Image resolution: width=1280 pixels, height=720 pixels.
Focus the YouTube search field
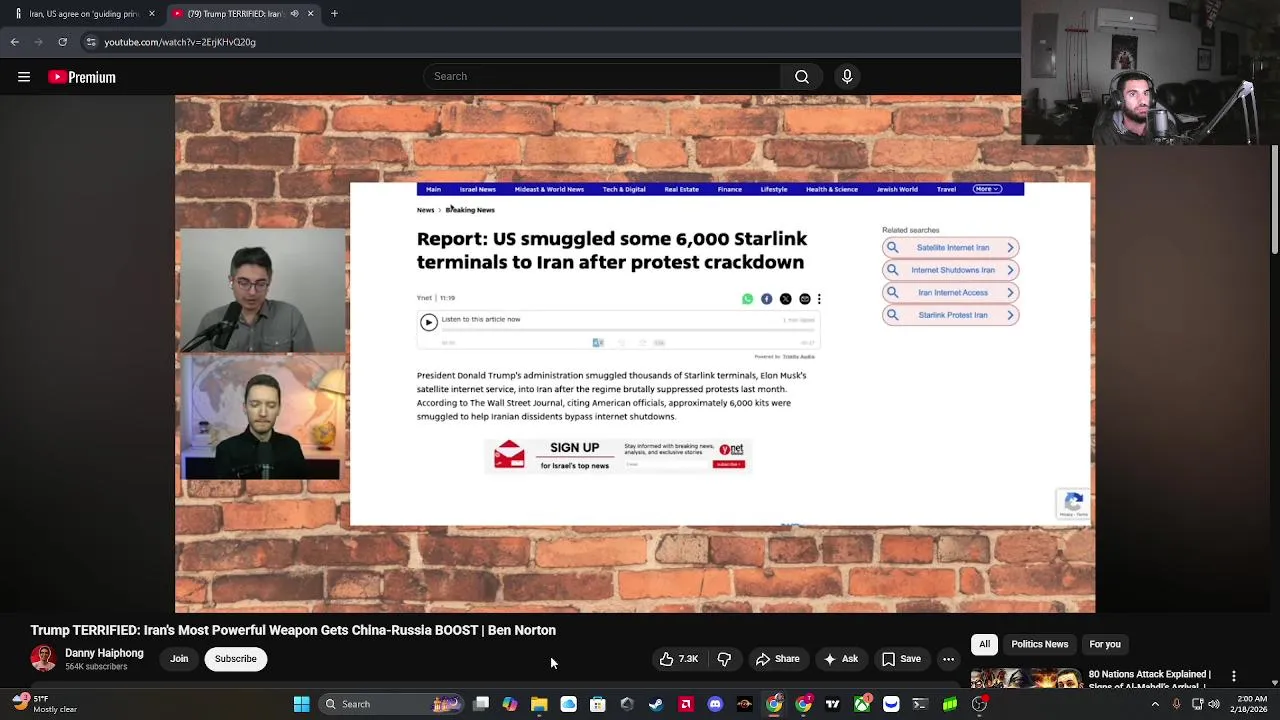tap(603, 77)
